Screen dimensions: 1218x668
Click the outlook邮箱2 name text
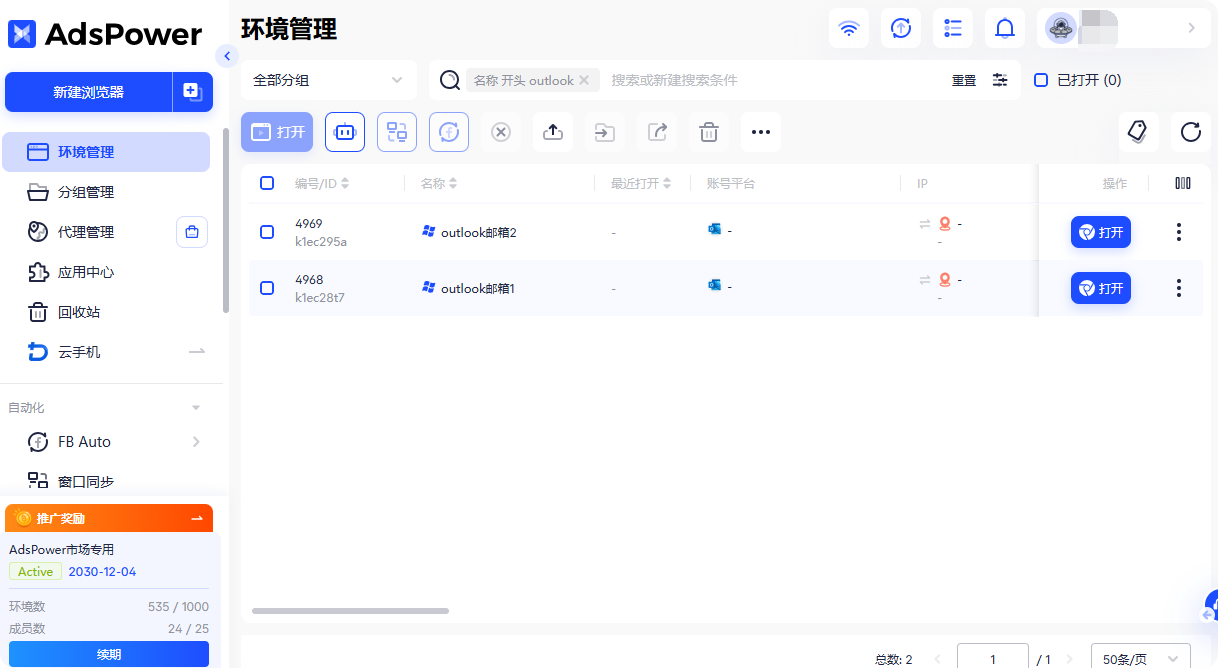click(479, 232)
